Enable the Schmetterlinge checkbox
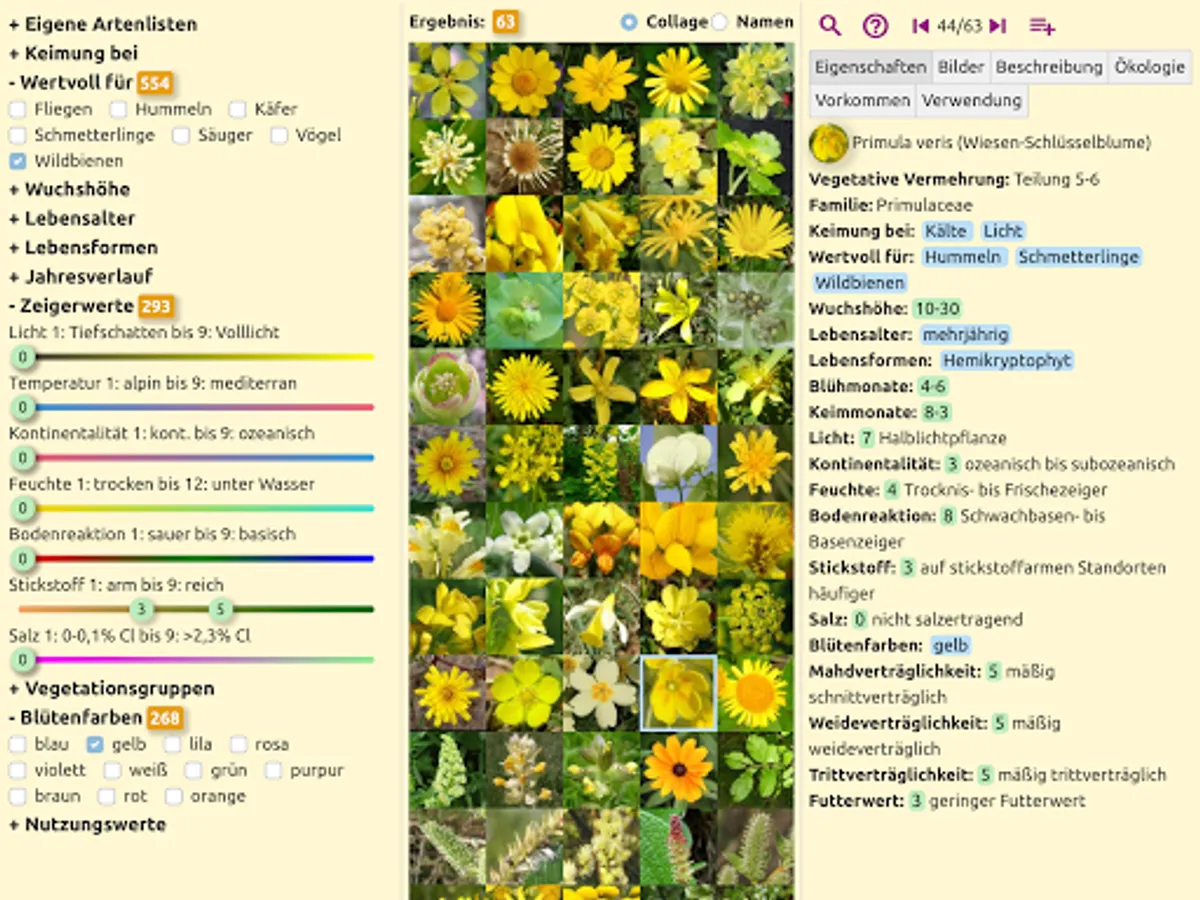 (x=18, y=135)
